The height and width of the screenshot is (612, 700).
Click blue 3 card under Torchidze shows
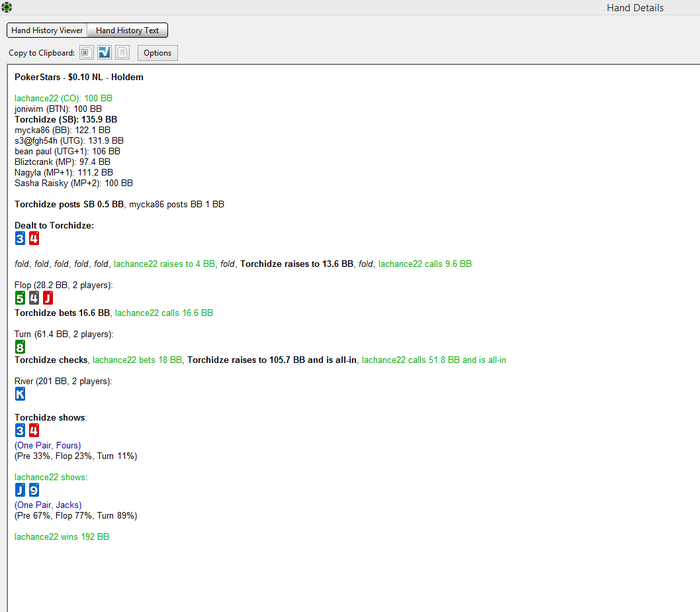pos(20,431)
